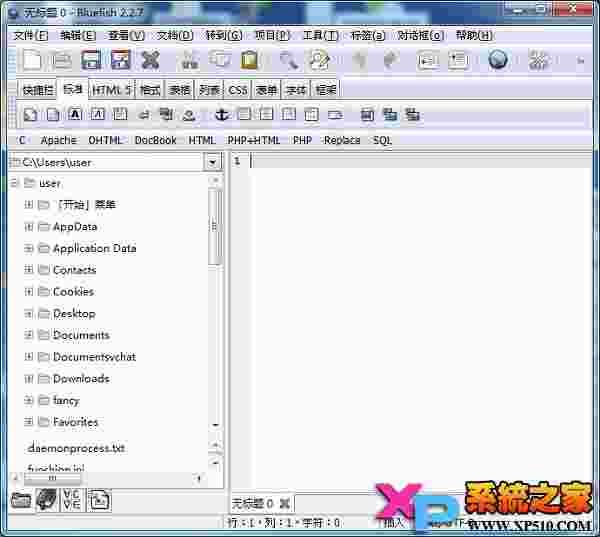Viewport: 600px width, 537px height.
Task: Open the 工具(T) menu
Action: 321,36
